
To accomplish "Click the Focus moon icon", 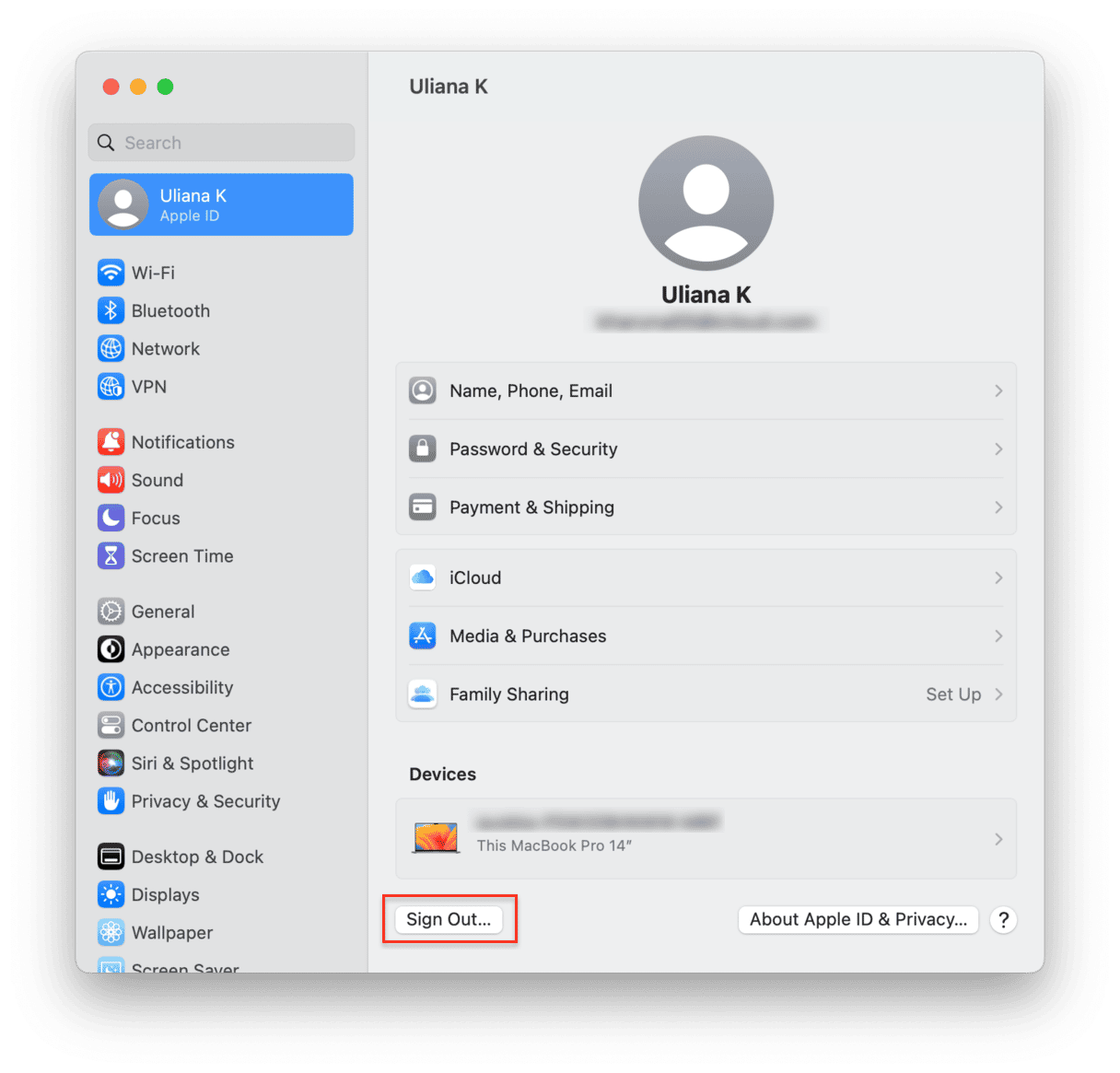I will coord(111,518).
